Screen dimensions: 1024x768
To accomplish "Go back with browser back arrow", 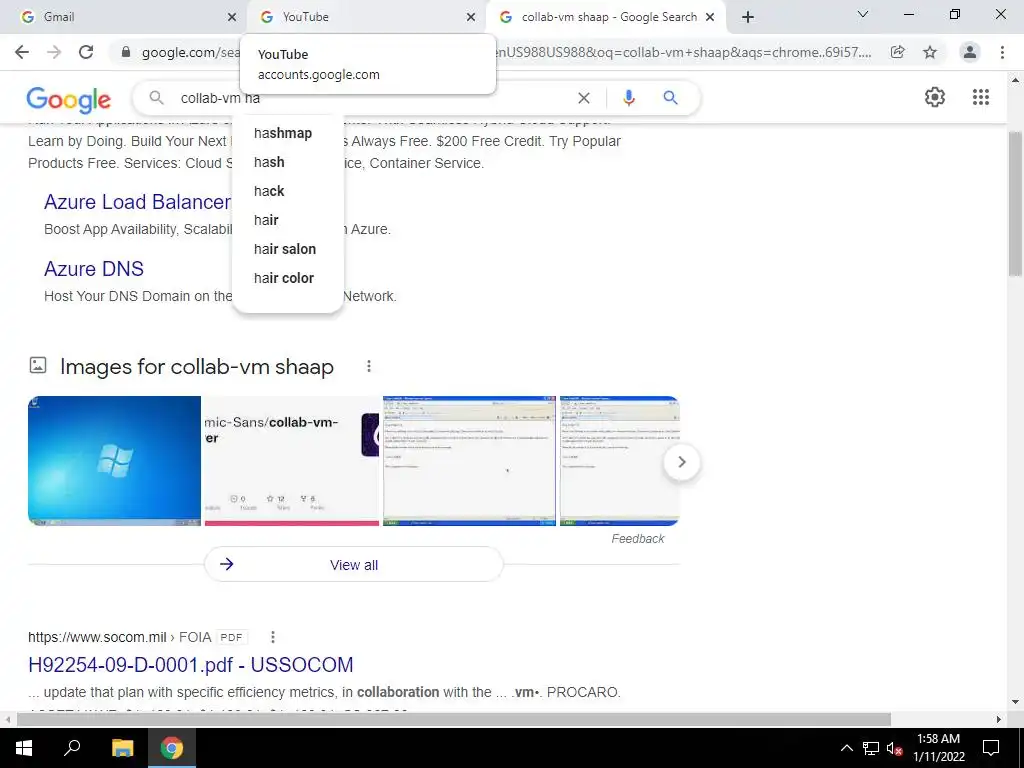I will tap(22, 52).
